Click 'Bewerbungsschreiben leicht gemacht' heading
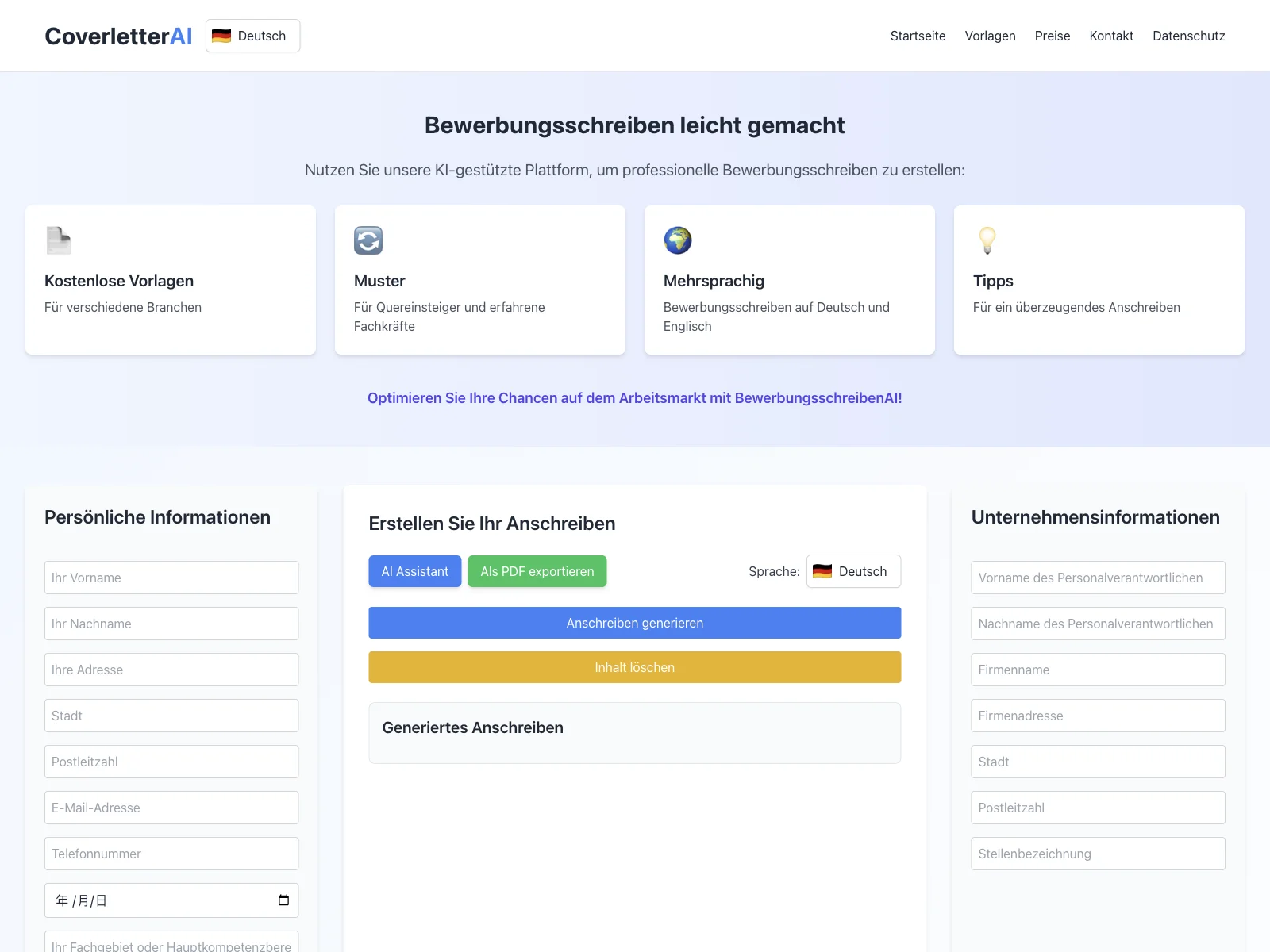 click(635, 125)
